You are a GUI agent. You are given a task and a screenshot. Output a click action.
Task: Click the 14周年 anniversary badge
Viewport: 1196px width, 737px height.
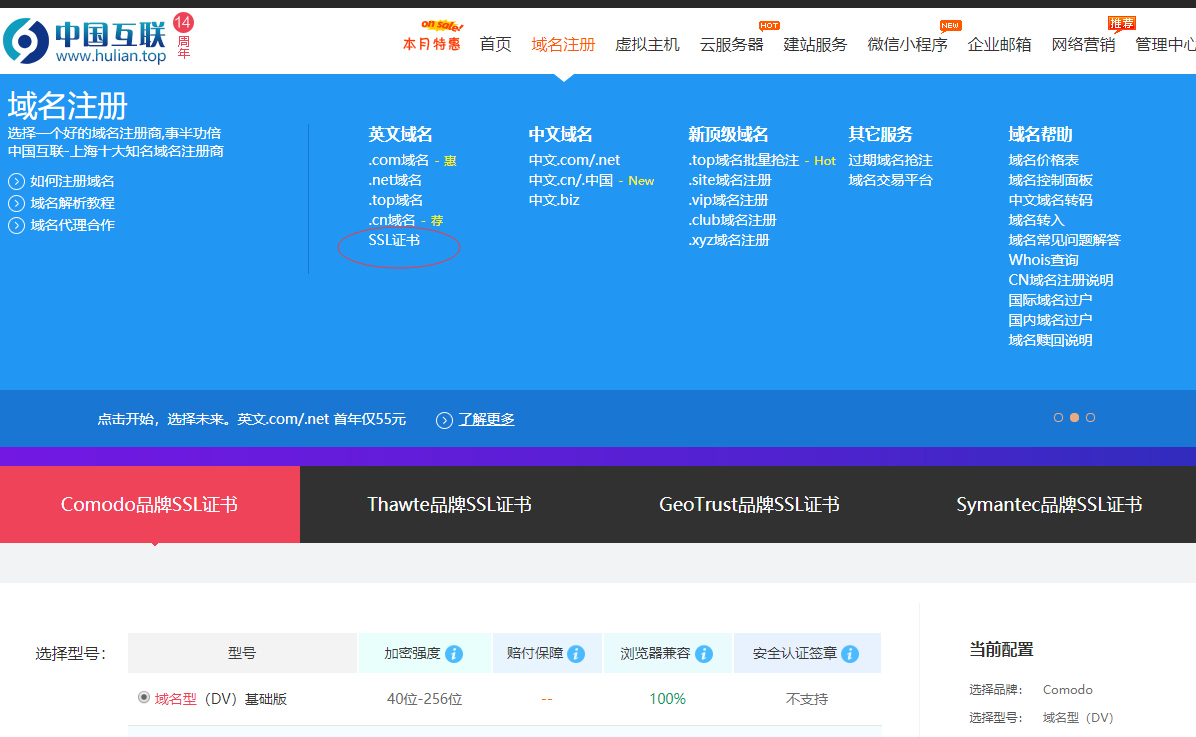pos(183,35)
